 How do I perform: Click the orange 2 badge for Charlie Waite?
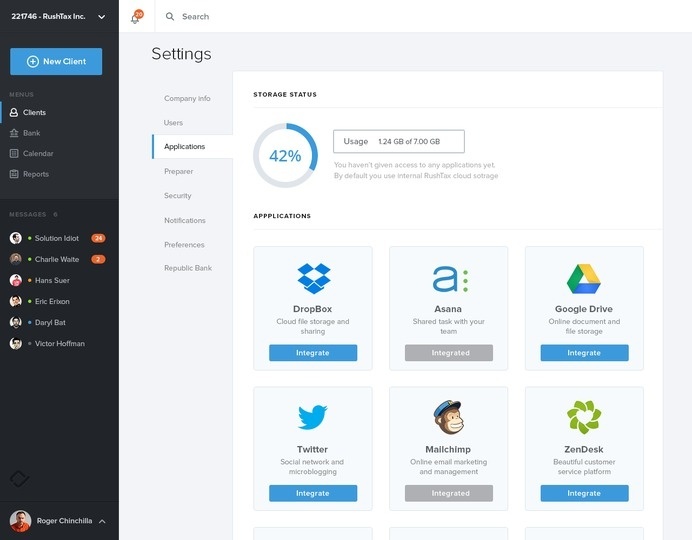pyautogui.click(x=98, y=259)
